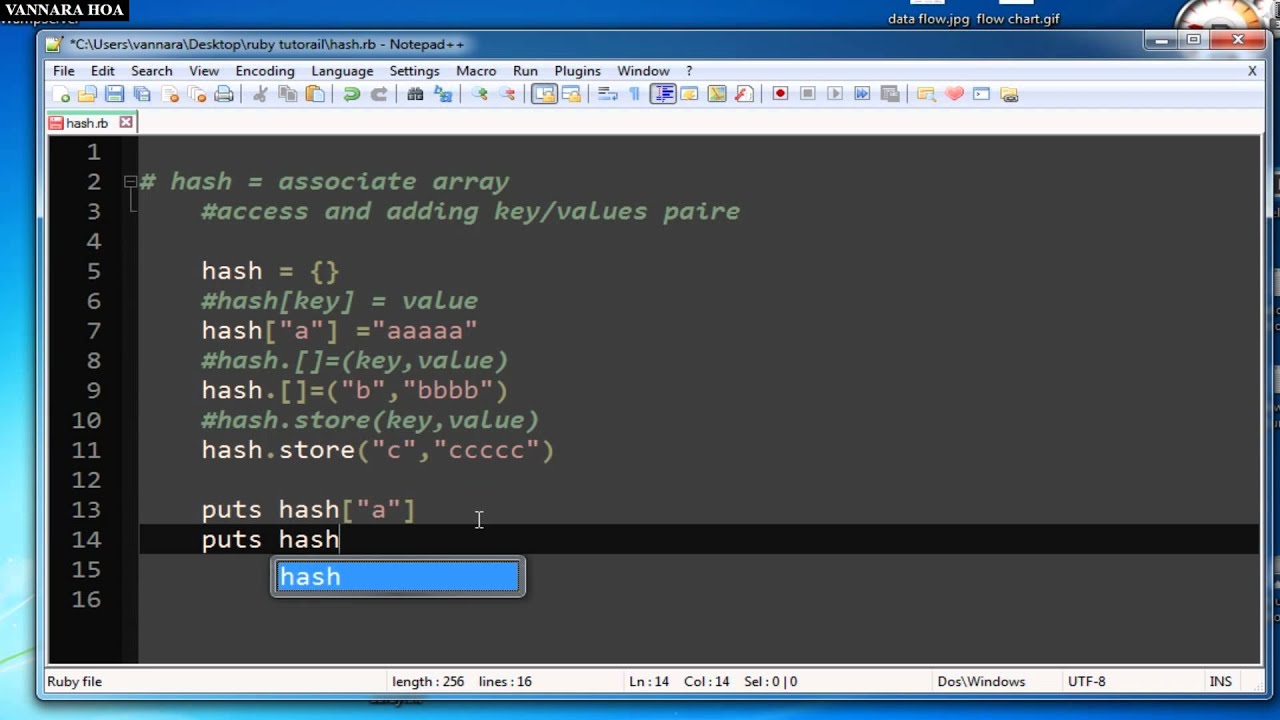This screenshot has width=1280, height=720.
Task: Click the Play macro toolbar icon
Action: [835, 94]
